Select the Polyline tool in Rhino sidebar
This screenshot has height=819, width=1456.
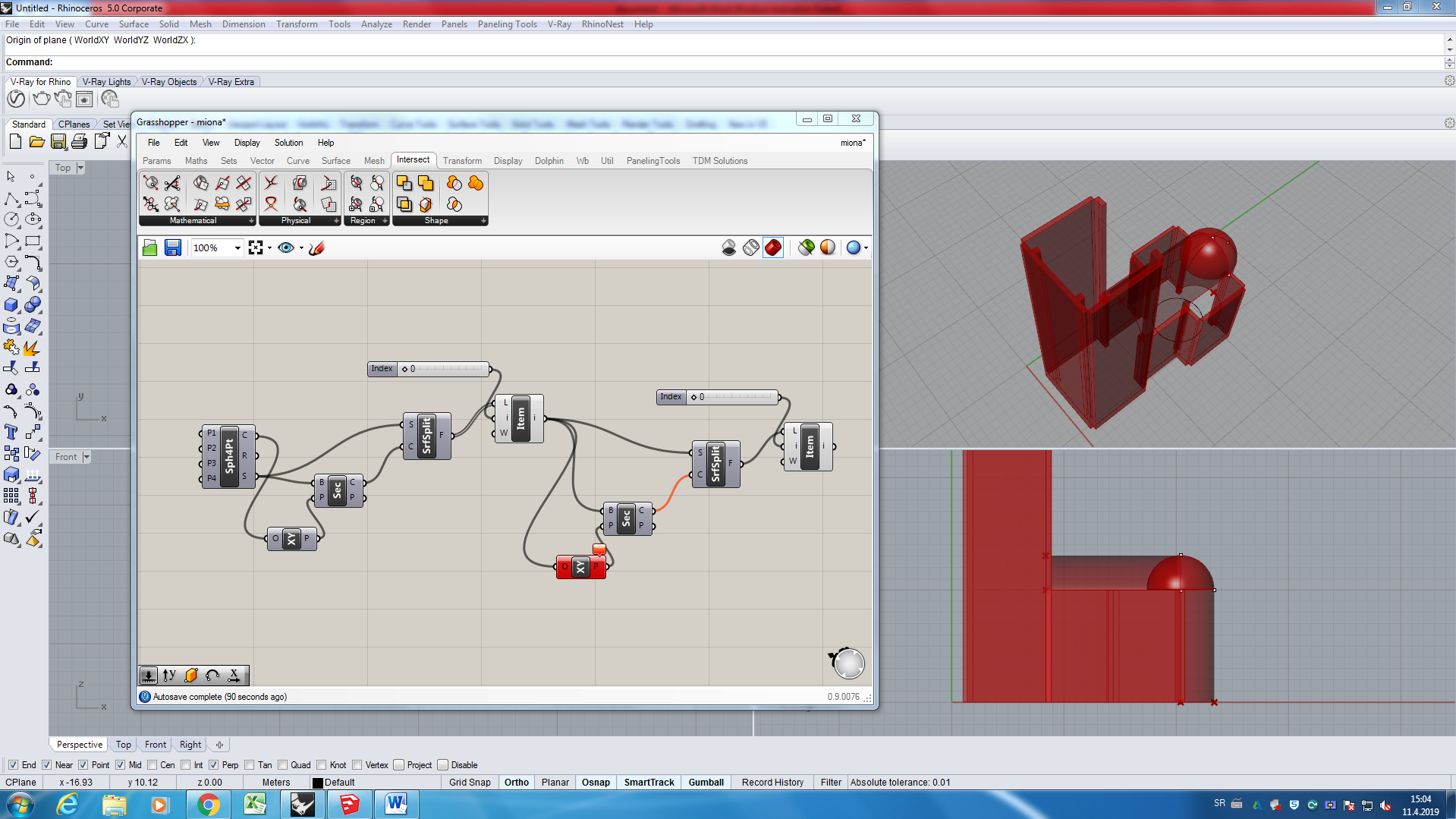pos(11,199)
